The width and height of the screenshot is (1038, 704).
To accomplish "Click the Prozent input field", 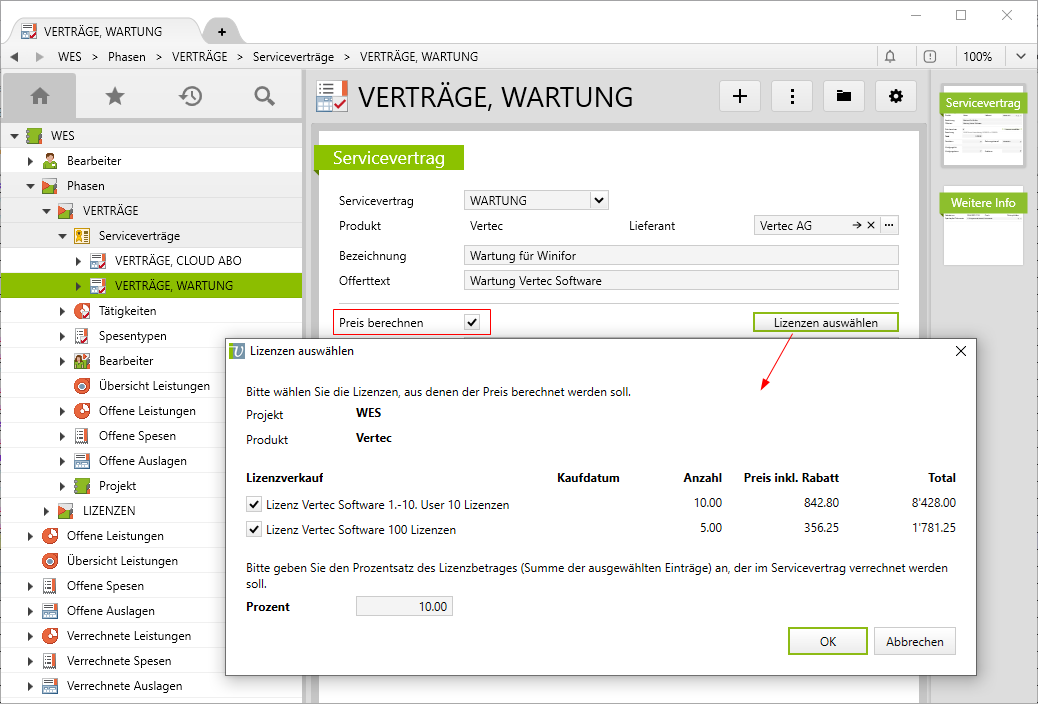I will (x=404, y=606).
